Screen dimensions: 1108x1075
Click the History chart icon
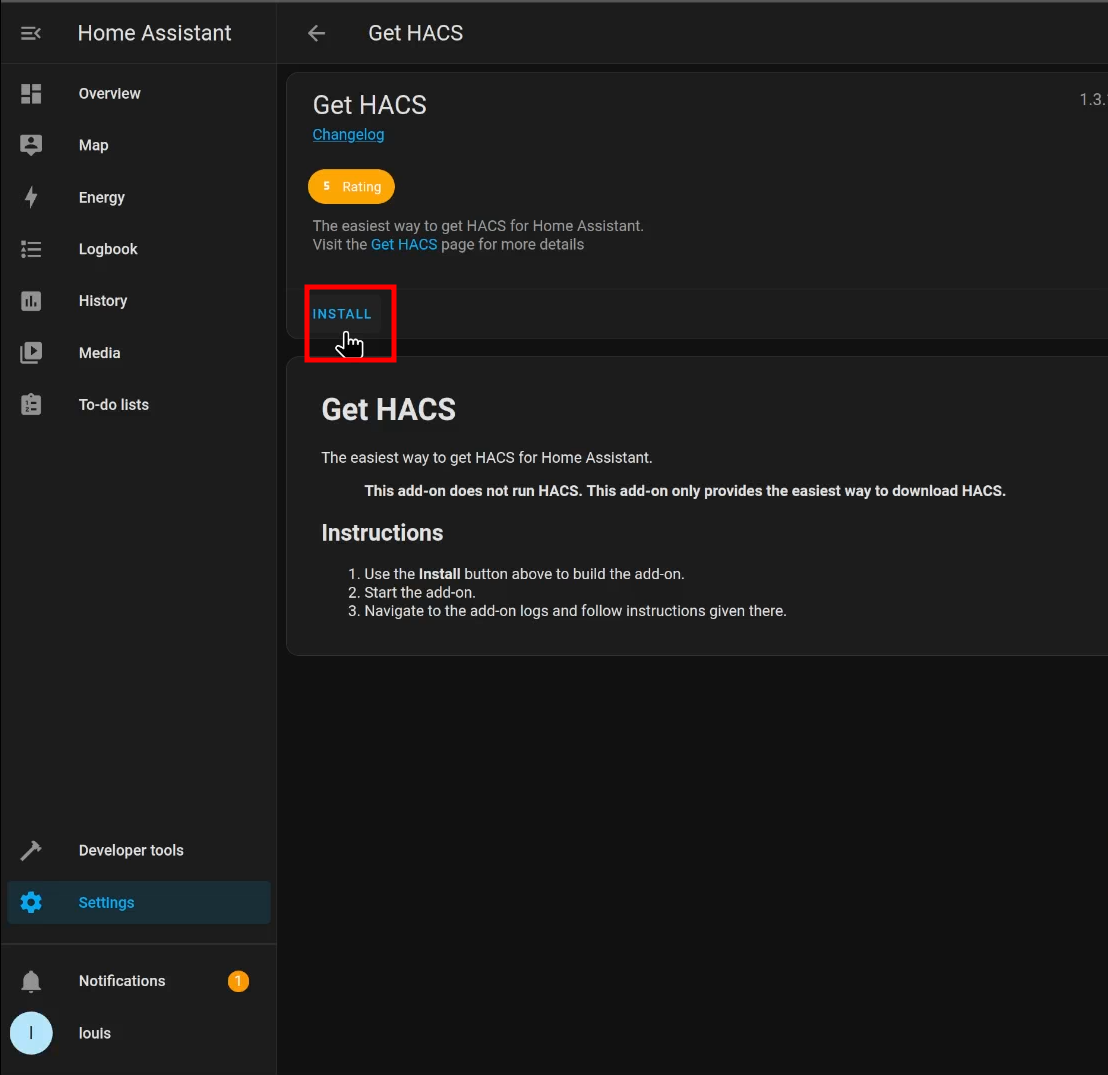[x=31, y=301]
